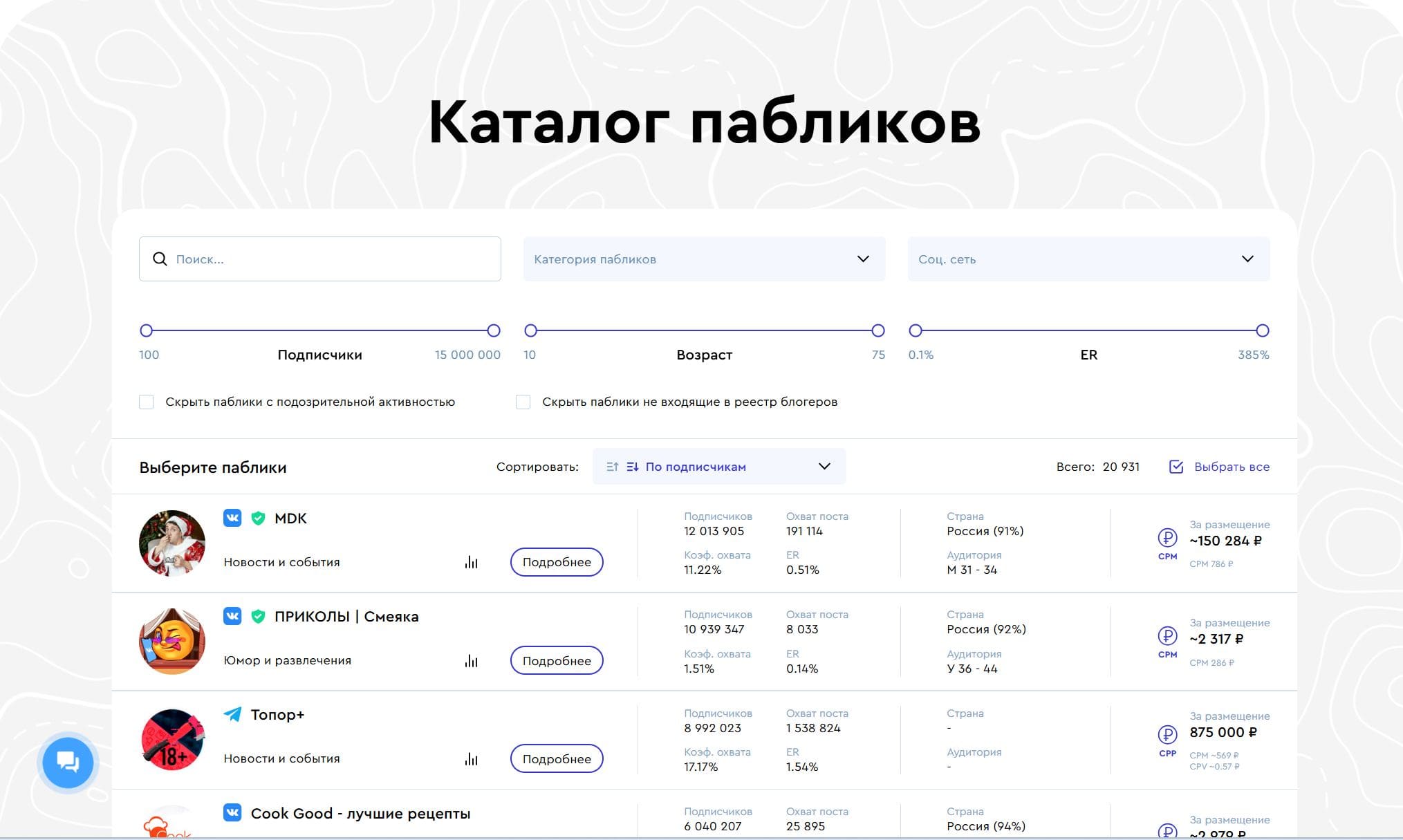Enable hiding publics with suspicious activity

click(147, 402)
